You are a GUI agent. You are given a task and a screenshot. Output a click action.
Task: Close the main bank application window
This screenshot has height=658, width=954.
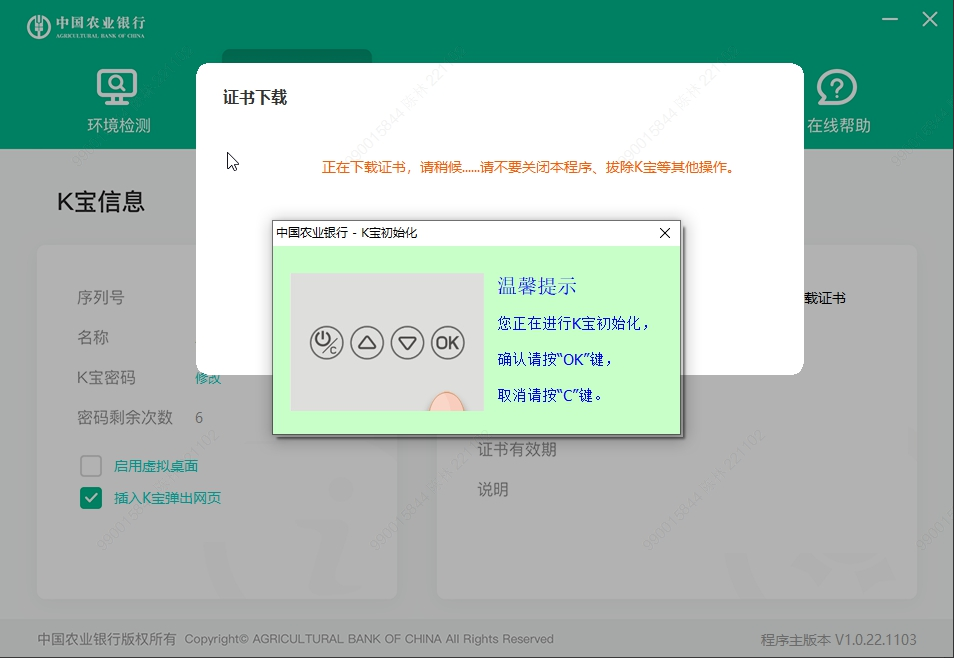coord(930,19)
